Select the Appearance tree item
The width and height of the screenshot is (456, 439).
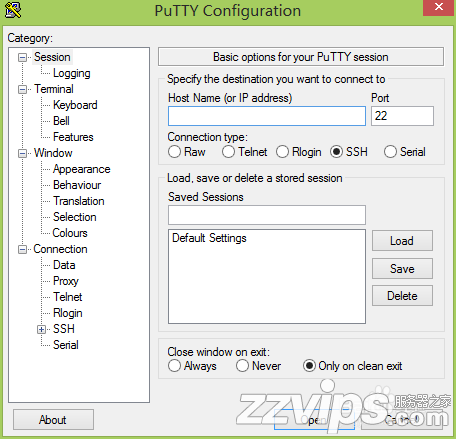coord(82,169)
